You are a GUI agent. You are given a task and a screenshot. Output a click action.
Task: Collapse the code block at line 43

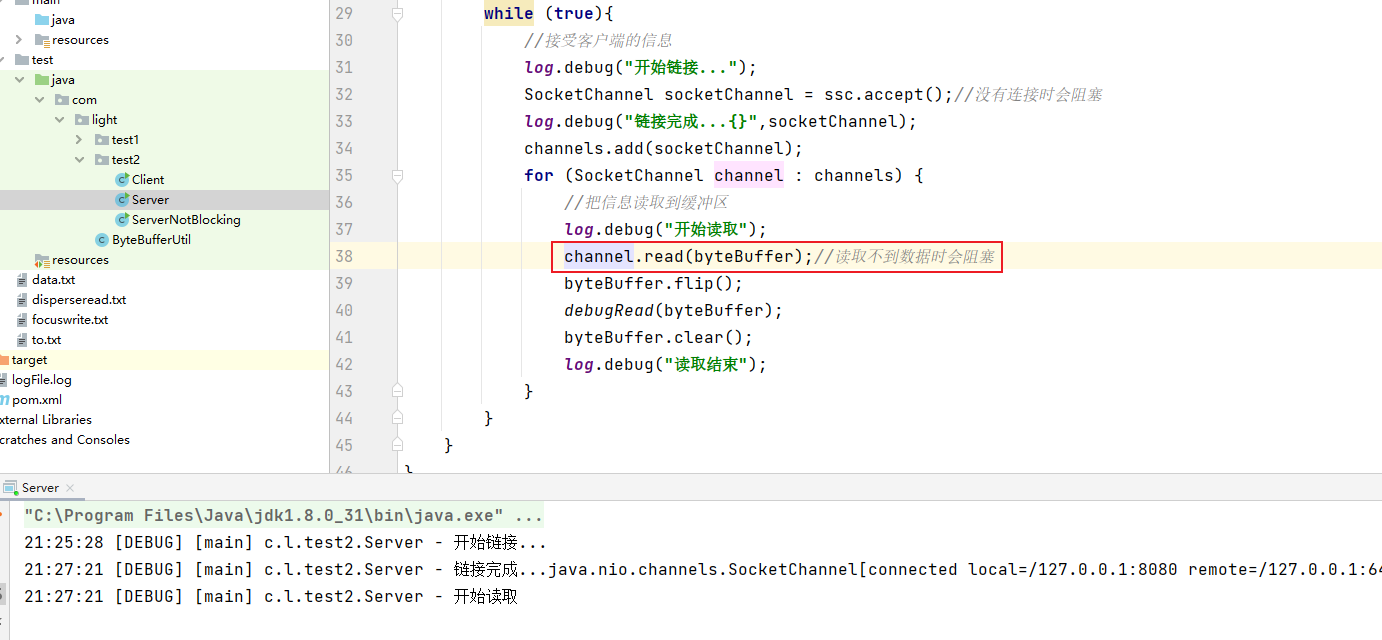[398, 392]
